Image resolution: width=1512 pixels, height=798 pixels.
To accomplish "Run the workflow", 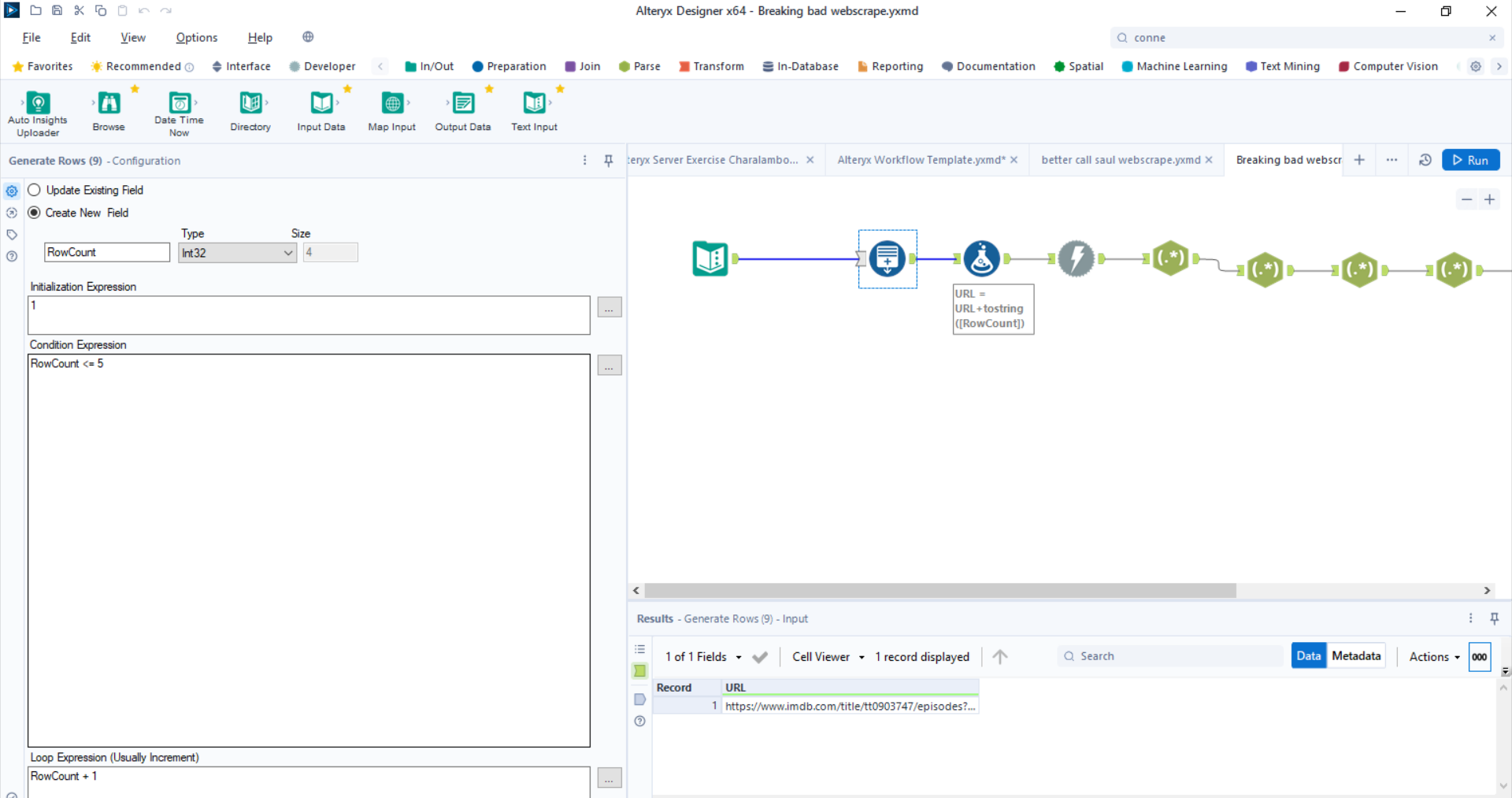I will (x=1471, y=160).
